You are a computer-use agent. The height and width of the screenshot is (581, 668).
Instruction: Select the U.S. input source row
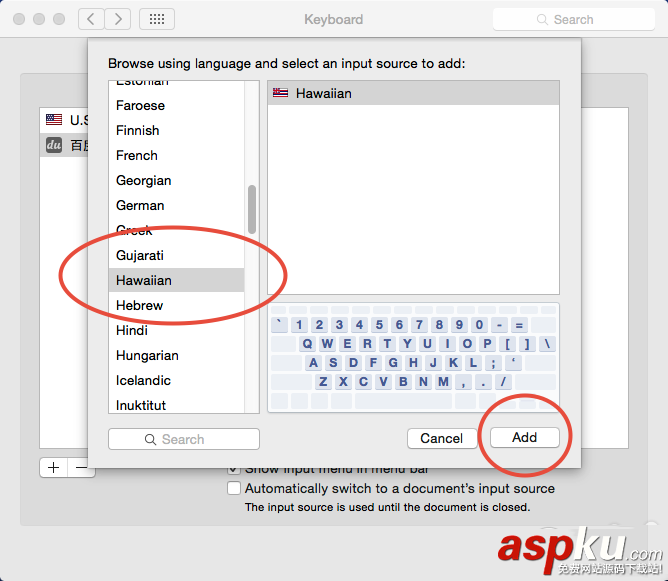(x=64, y=120)
